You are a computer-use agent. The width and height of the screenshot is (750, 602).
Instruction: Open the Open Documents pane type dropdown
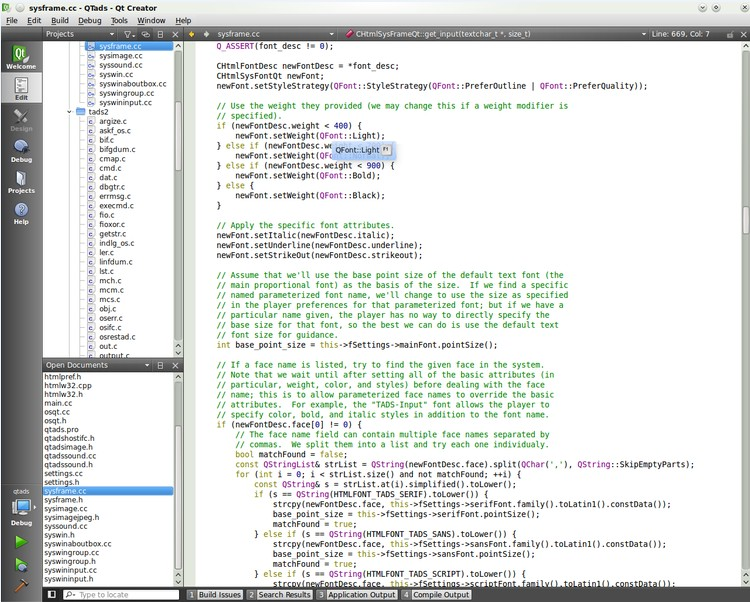[x=98, y=365]
